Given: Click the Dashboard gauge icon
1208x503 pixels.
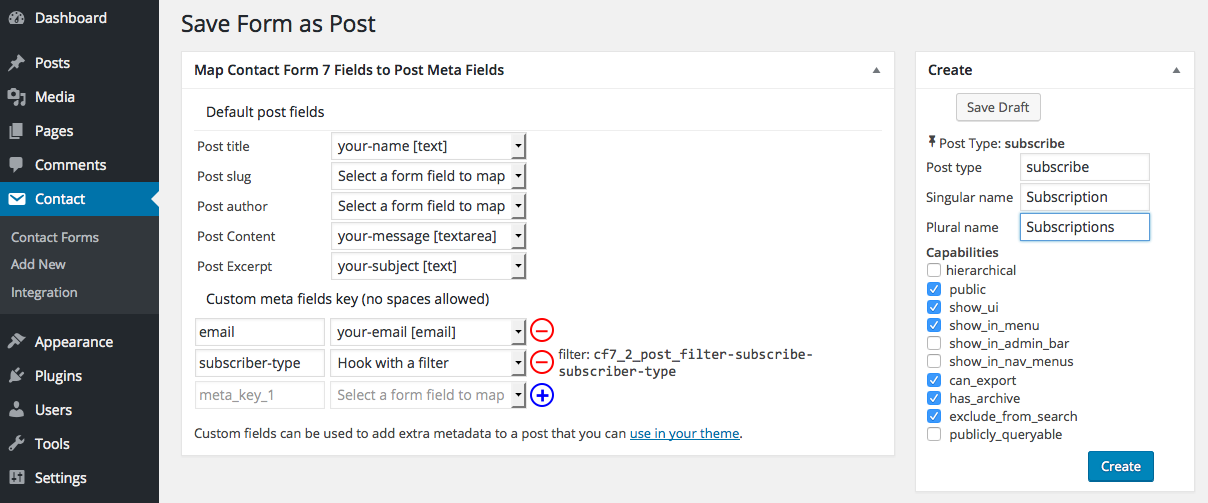Looking at the screenshot, I should coord(16,18).
